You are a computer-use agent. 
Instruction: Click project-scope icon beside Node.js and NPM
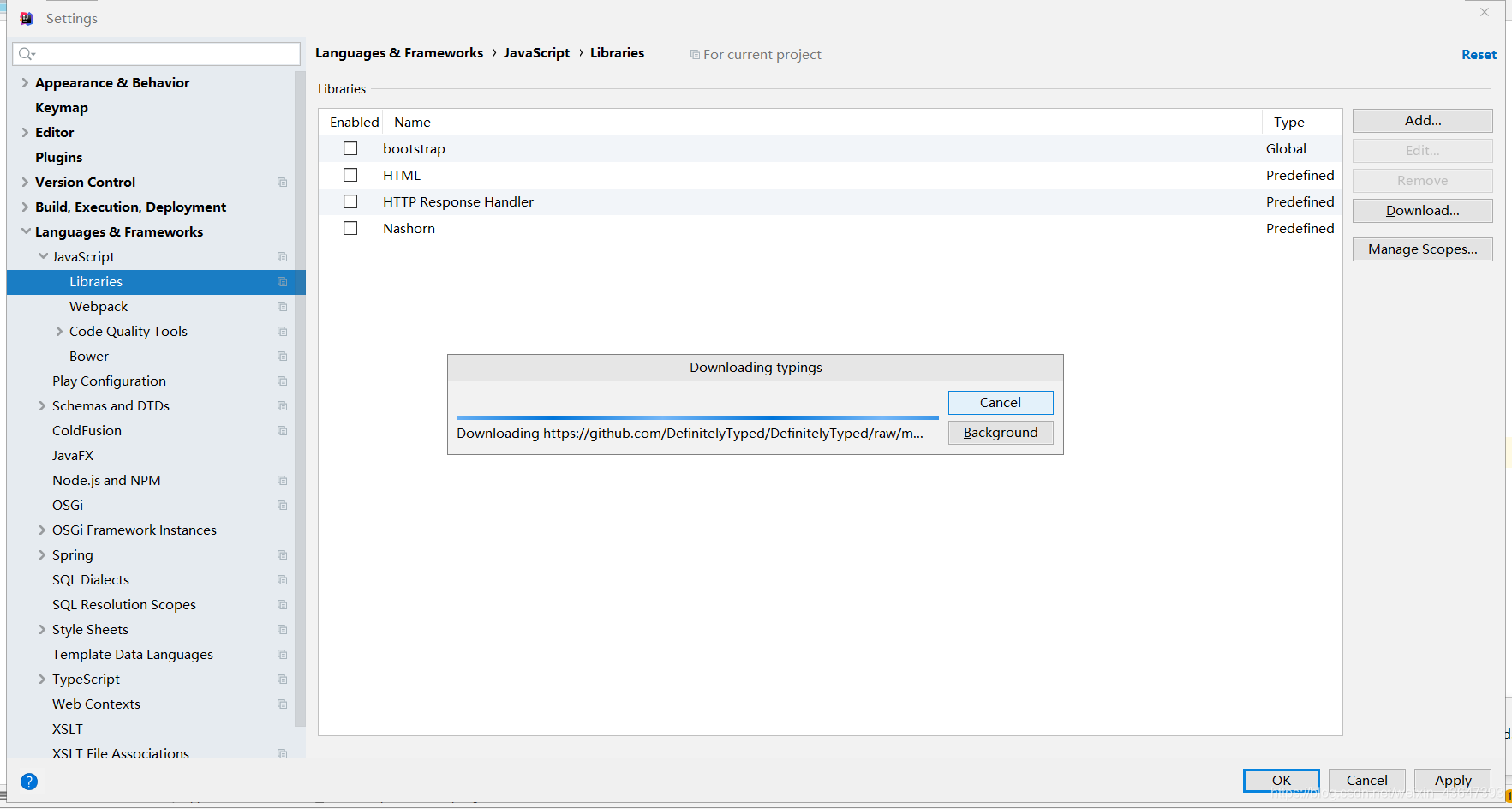(x=282, y=481)
